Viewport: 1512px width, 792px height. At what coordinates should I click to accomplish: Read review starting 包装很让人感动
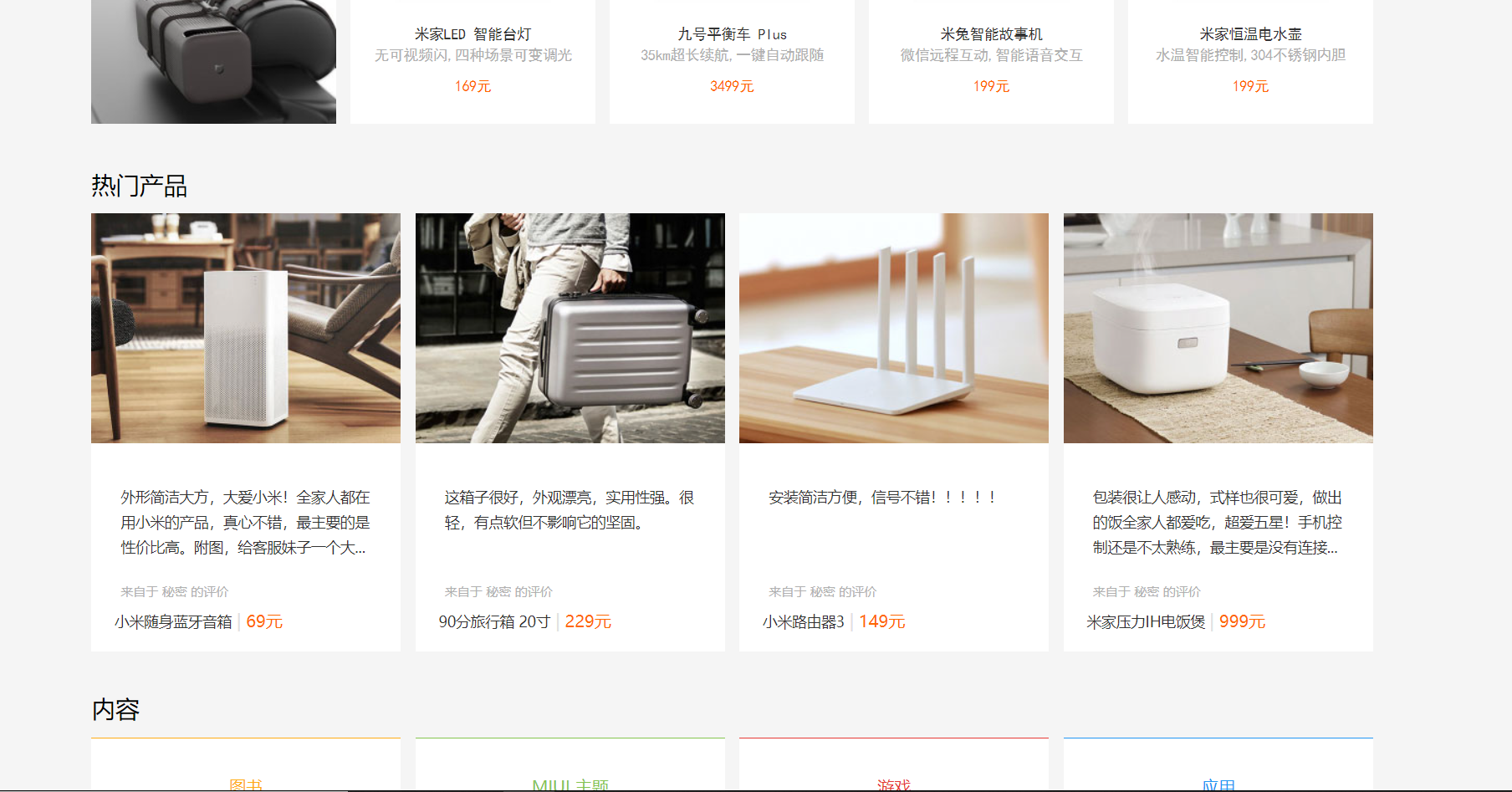[x=1218, y=523]
